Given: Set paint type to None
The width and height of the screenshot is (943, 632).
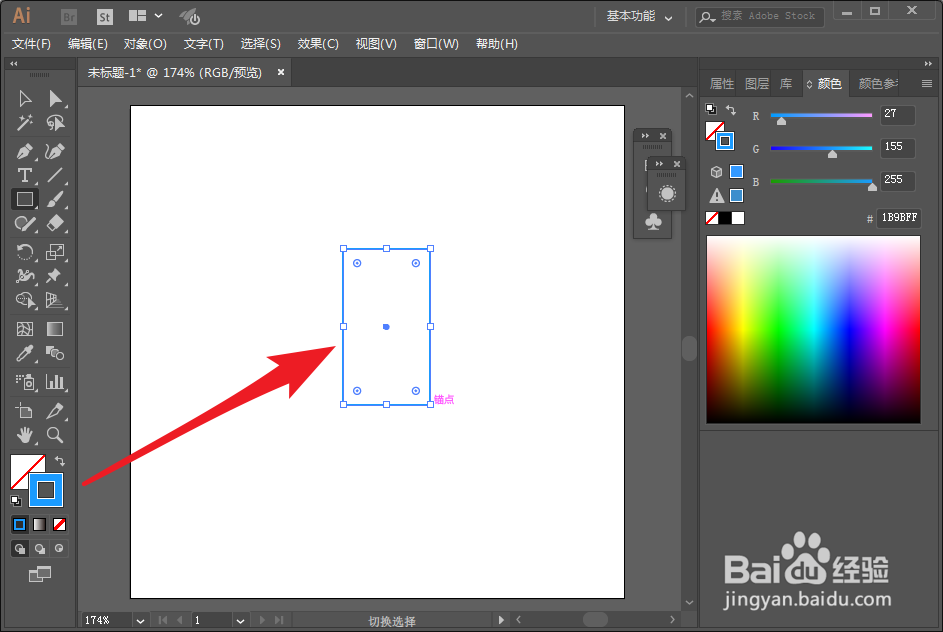Looking at the screenshot, I should pos(60,524).
